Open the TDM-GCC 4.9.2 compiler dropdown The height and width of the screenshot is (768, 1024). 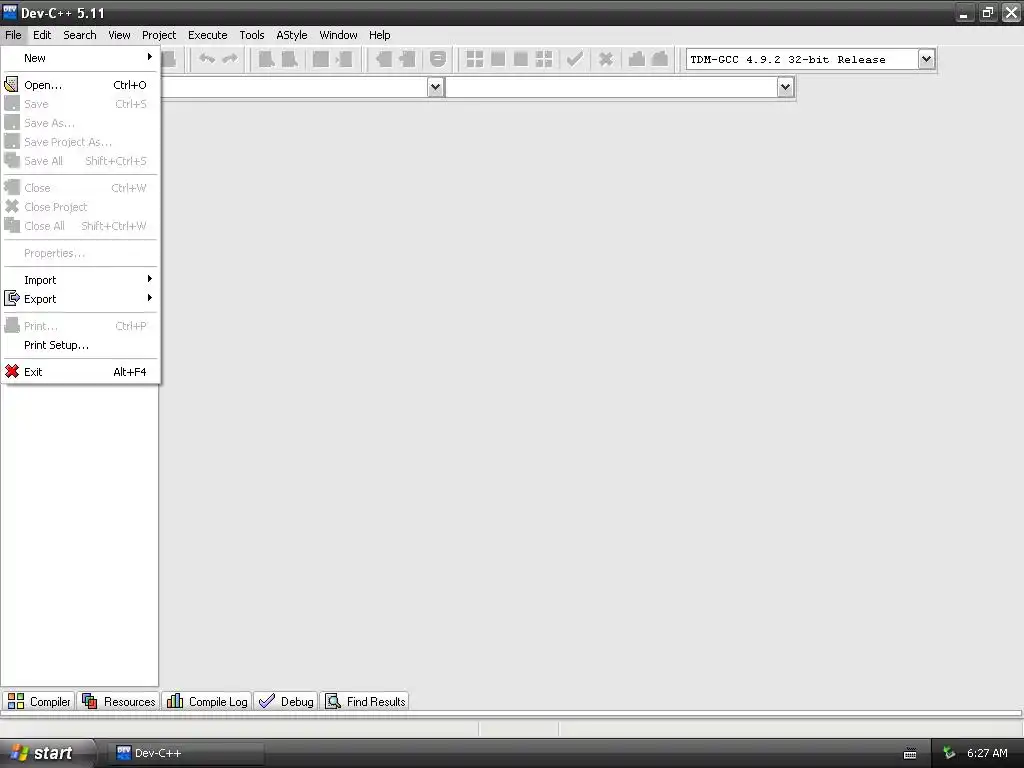[926, 59]
